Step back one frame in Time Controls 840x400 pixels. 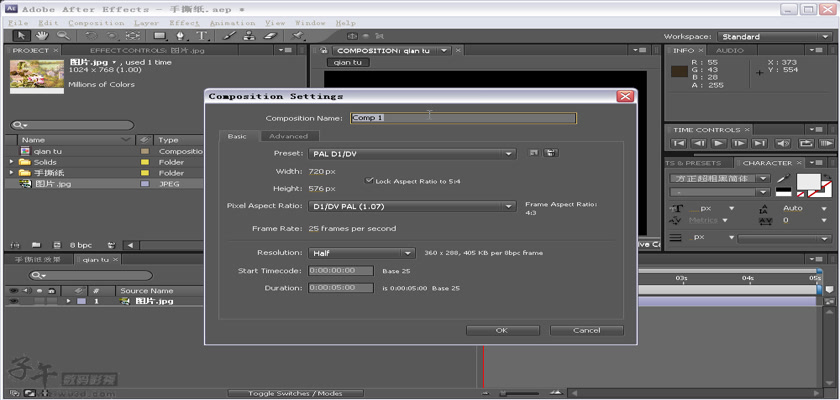698,144
